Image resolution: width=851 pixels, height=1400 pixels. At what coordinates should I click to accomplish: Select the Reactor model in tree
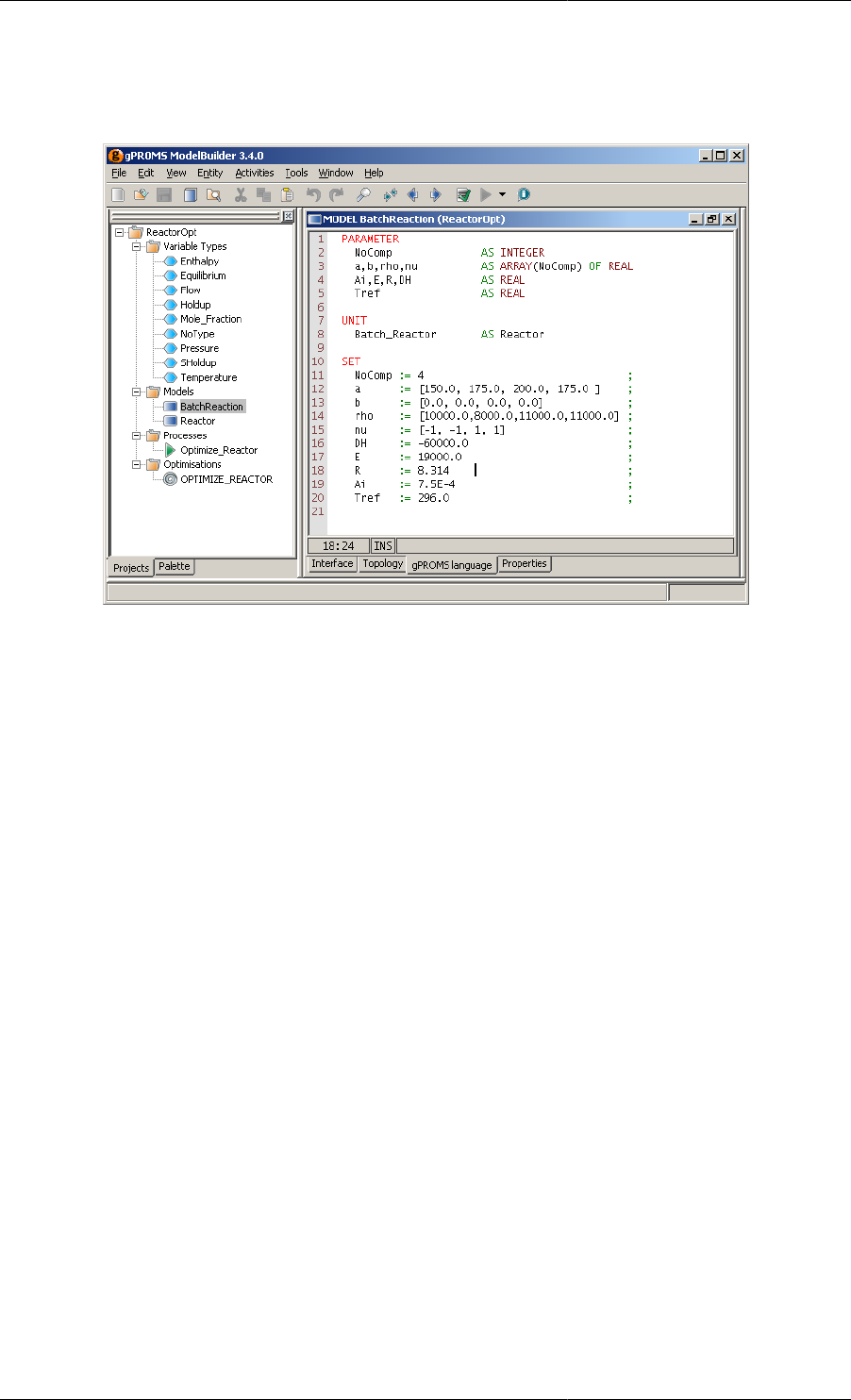pyautogui.click(x=197, y=421)
